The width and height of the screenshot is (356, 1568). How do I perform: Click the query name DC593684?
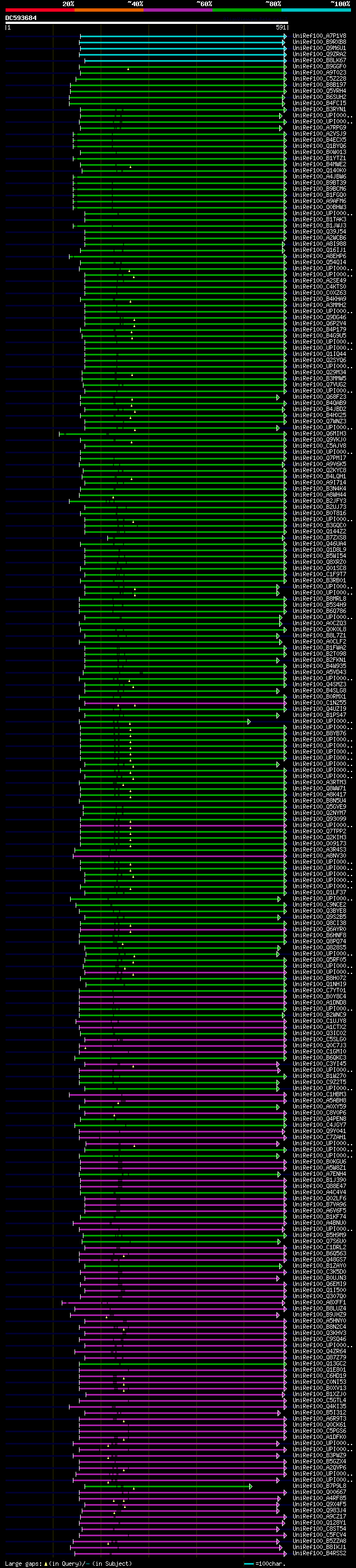click(21, 18)
